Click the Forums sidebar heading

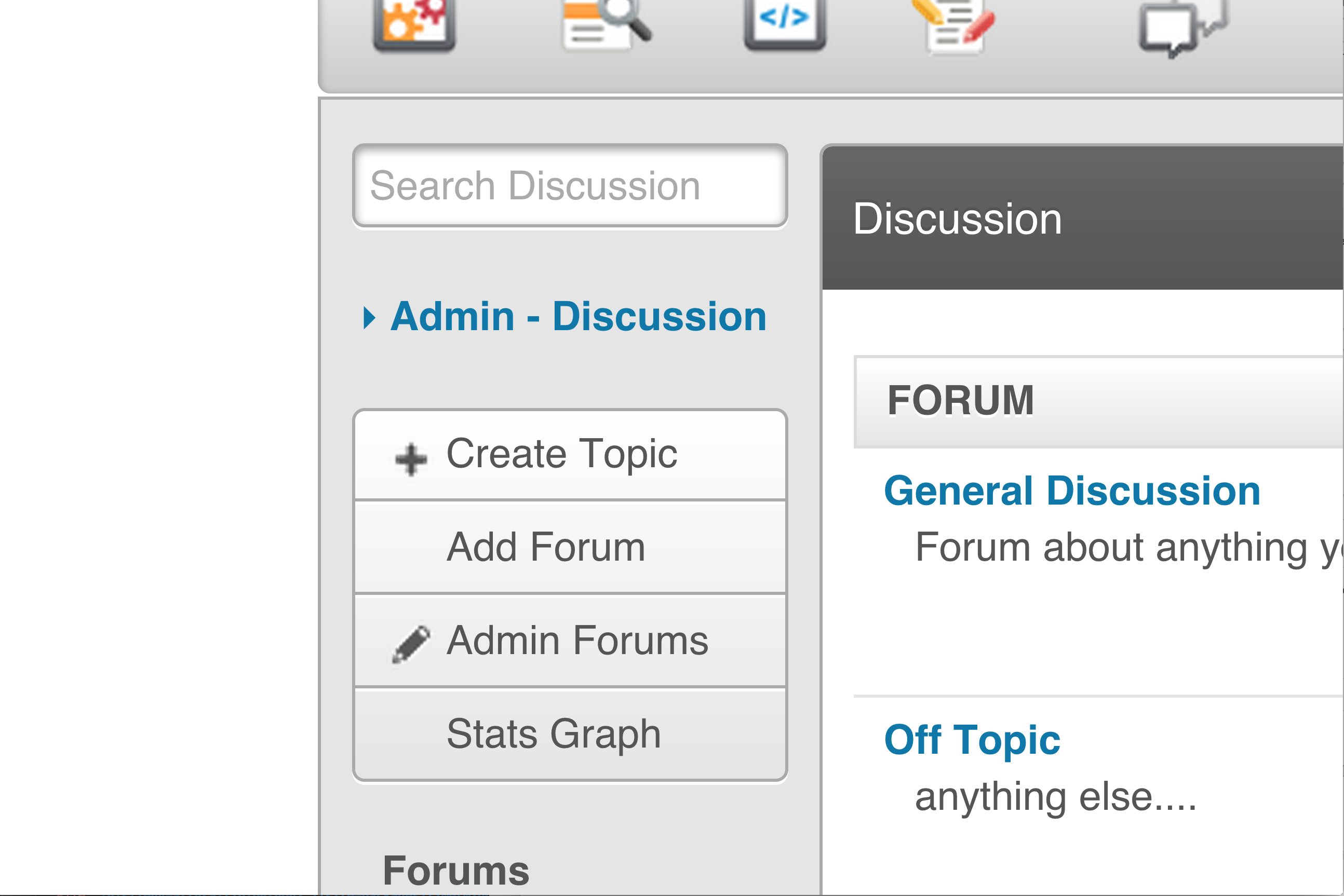point(455,871)
